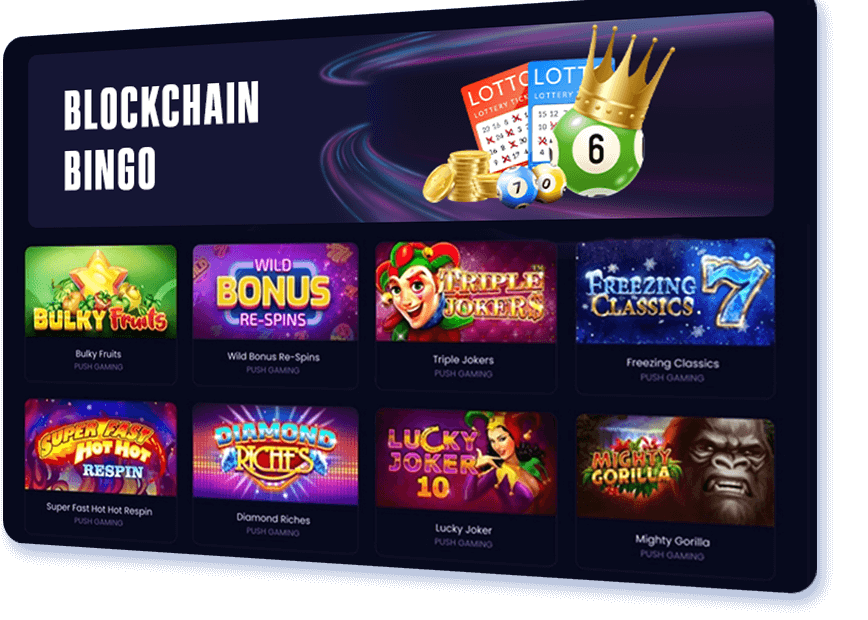Open Super Fast Hot Hot Respin thumbnail
Image resolution: width=868 pixels, height=620 pixels.
coord(101,447)
